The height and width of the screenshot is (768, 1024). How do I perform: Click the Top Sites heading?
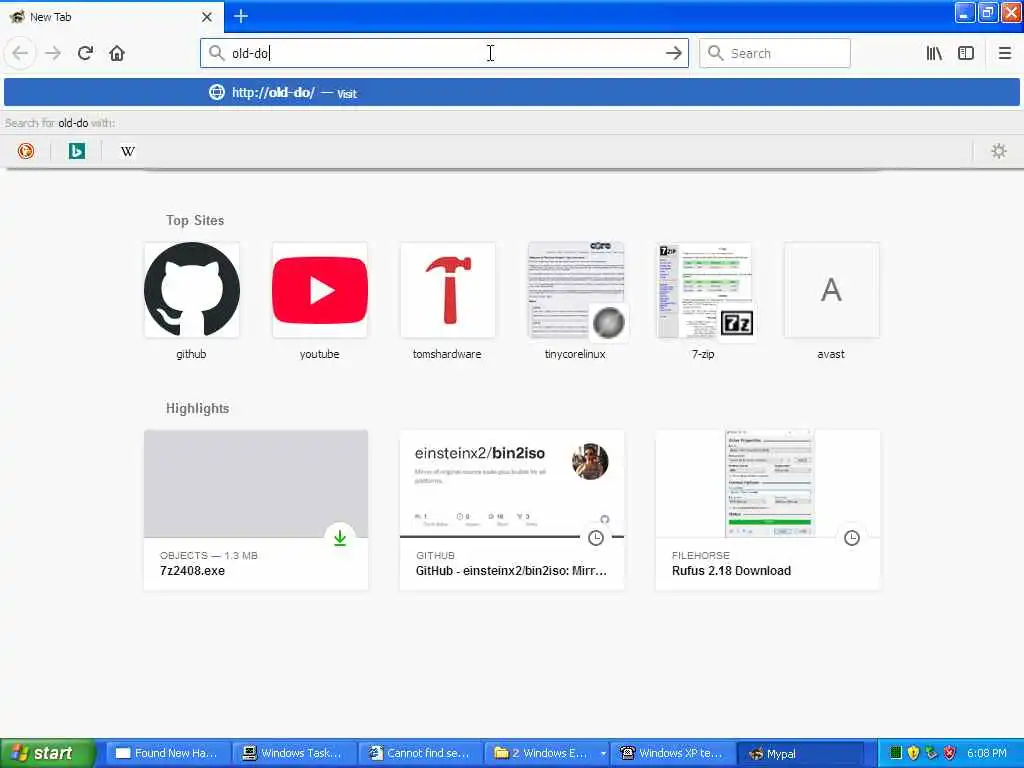[195, 221]
